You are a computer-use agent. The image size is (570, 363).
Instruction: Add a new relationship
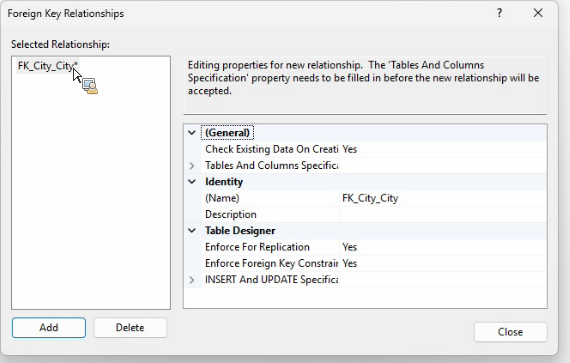49,328
